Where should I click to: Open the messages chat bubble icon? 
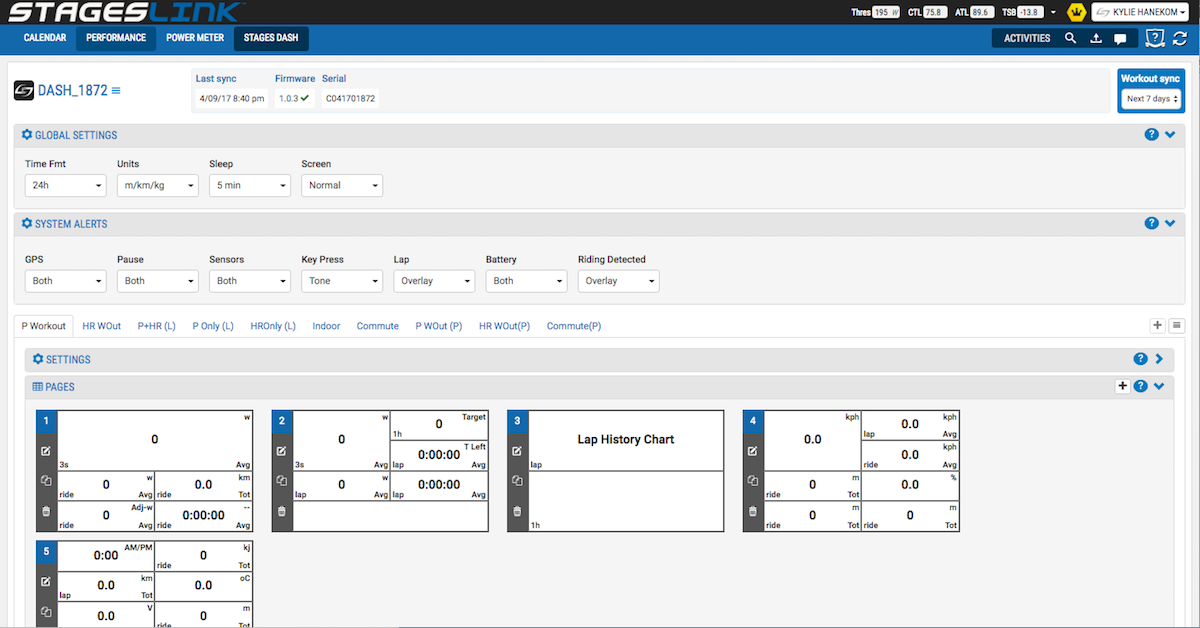[1120, 39]
